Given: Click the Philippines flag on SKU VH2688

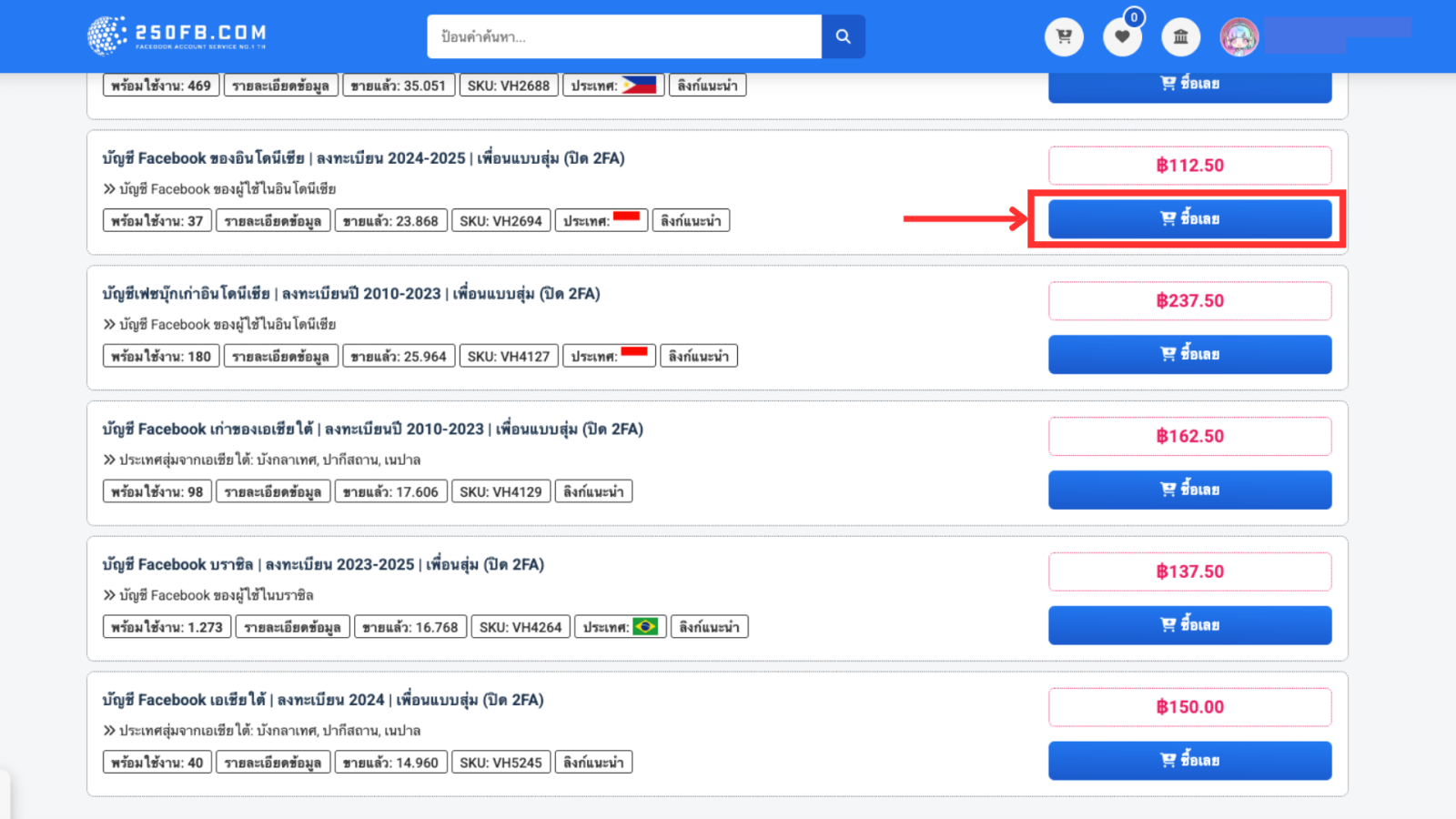Looking at the screenshot, I should (x=639, y=85).
